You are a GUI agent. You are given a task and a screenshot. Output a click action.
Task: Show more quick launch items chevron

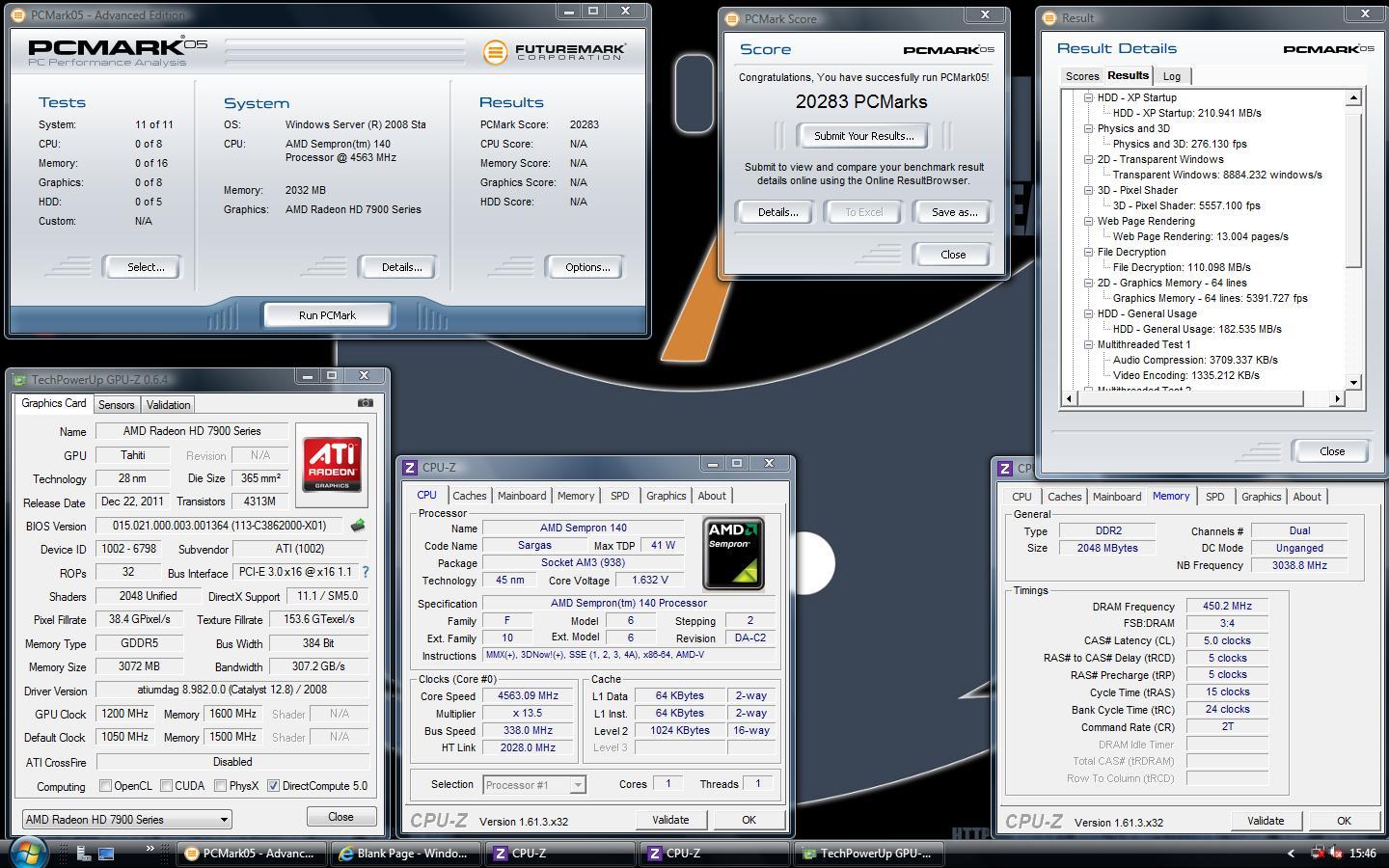tap(150, 849)
